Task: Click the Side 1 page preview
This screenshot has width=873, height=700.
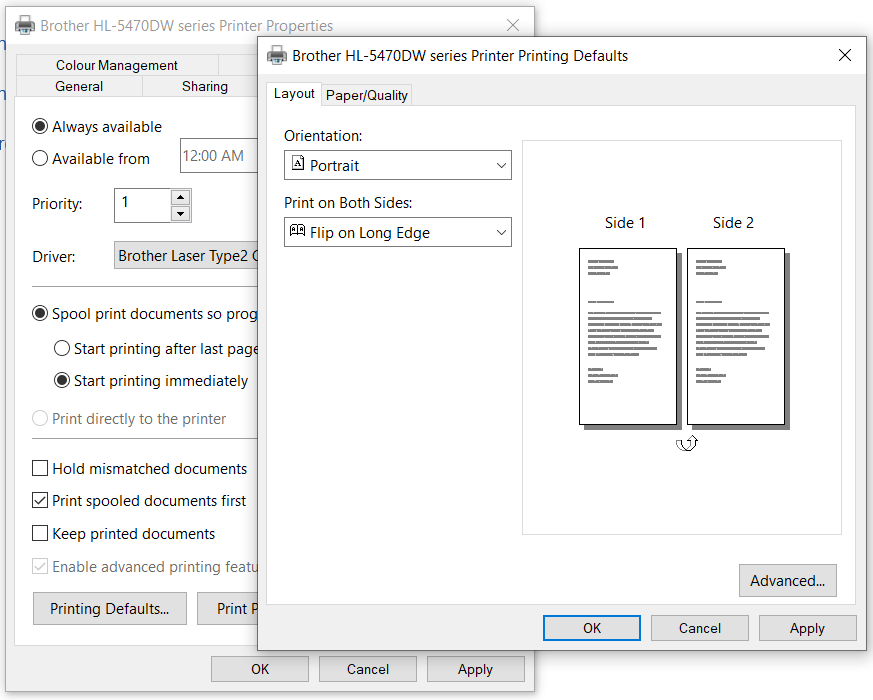Action: [627, 336]
